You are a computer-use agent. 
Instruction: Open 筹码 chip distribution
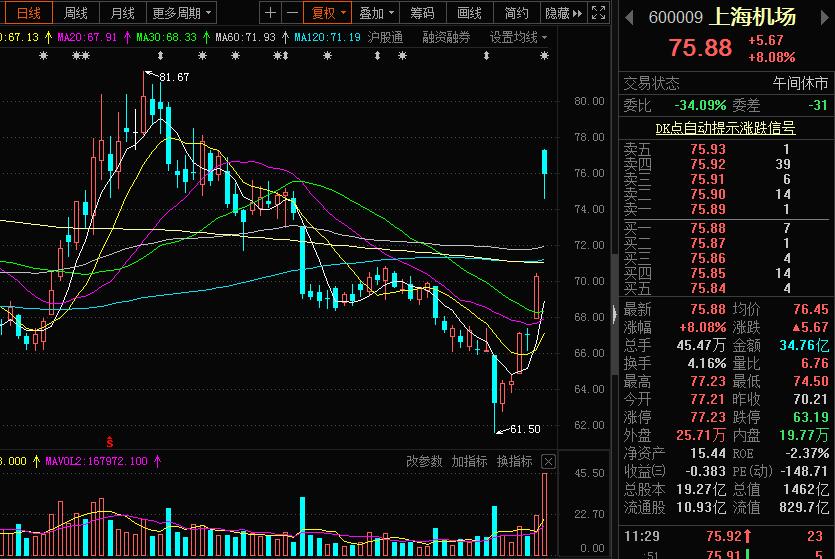(422, 13)
